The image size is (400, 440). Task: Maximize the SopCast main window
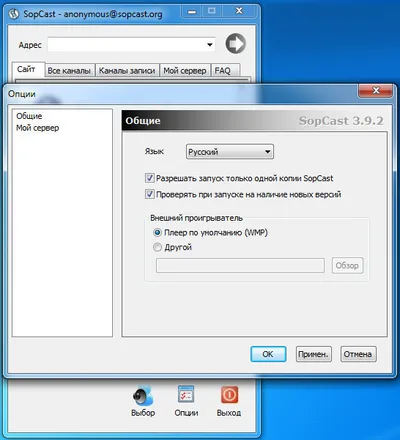(x=212, y=12)
